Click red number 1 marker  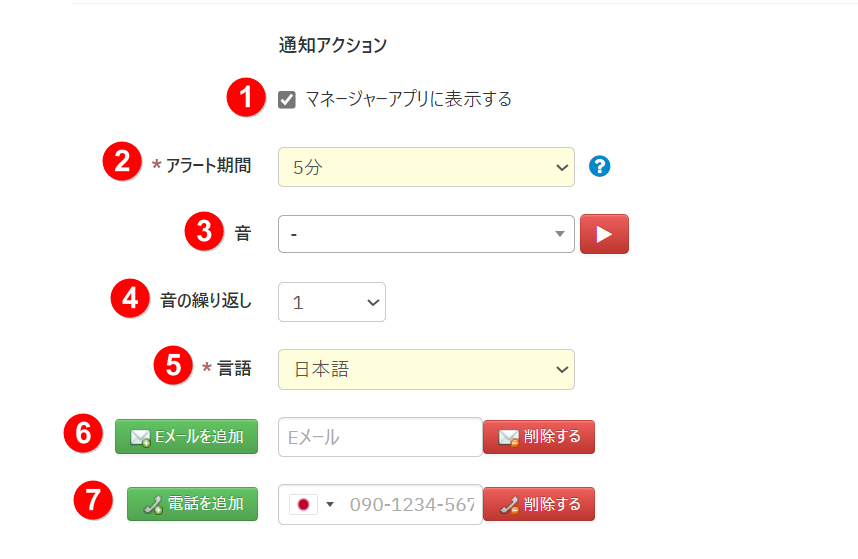245,98
